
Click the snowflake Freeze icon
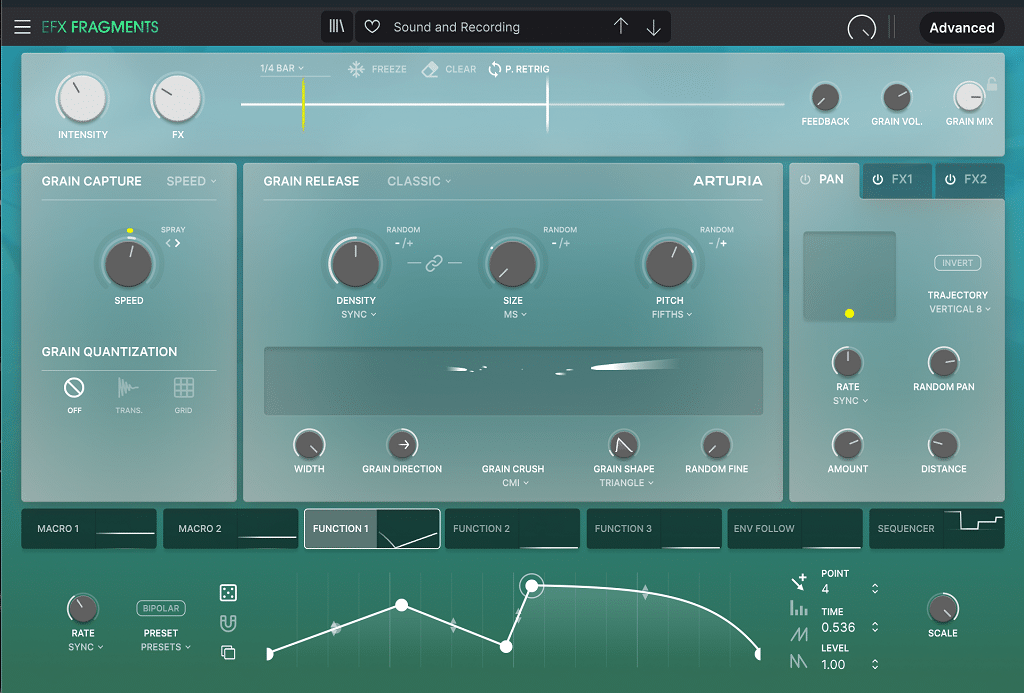tap(356, 69)
